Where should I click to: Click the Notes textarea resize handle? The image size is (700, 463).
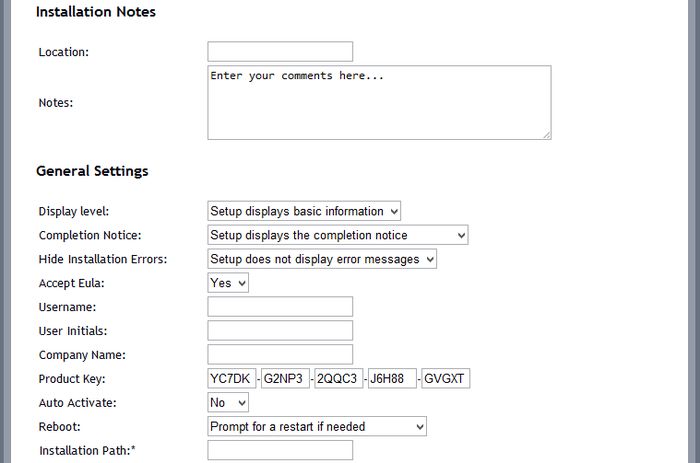[x=546, y=134]
